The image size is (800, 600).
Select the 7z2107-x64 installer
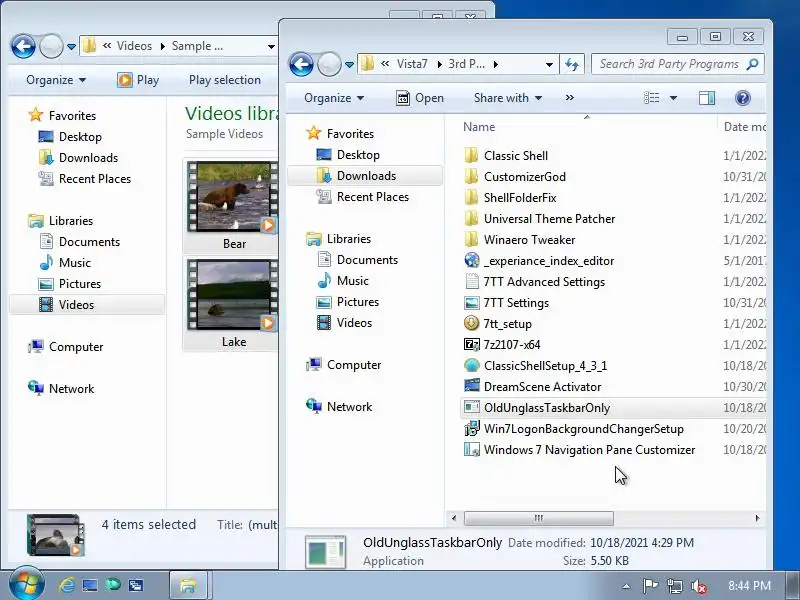pyautogui.click(x=511, y=344)
